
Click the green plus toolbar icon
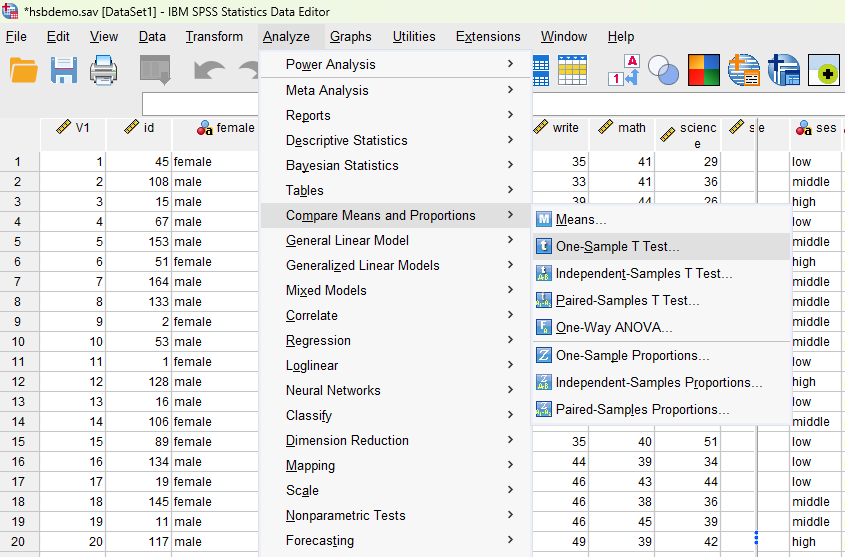click(x=823, y=70)
